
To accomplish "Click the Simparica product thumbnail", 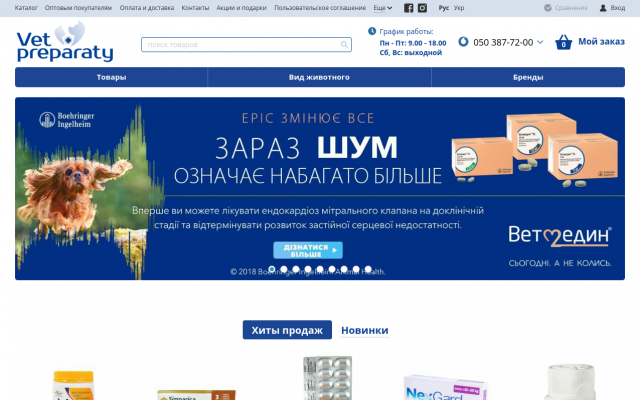I will [196, 395].
